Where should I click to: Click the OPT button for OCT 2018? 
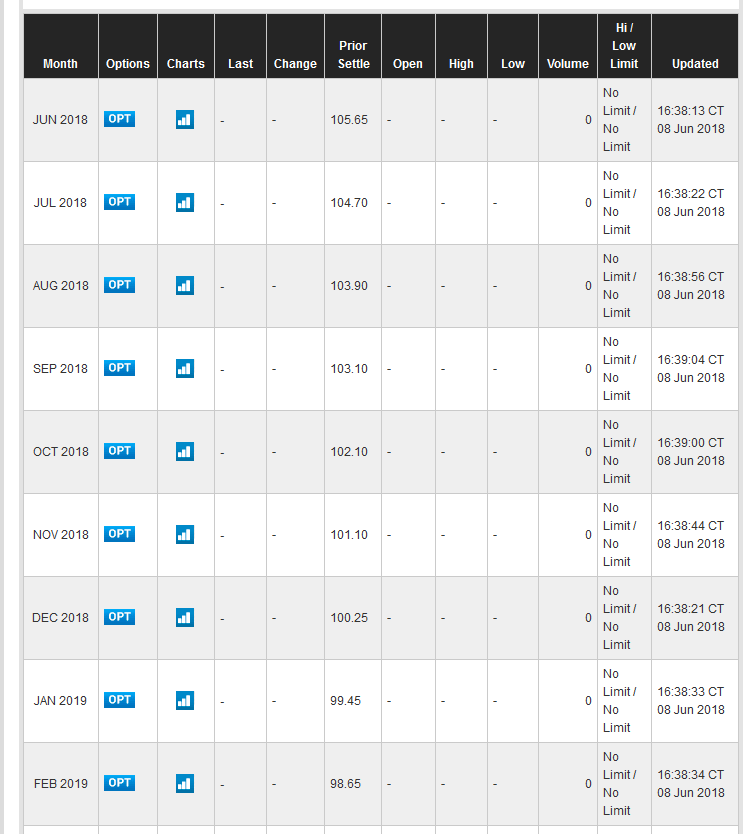point(119,451)
